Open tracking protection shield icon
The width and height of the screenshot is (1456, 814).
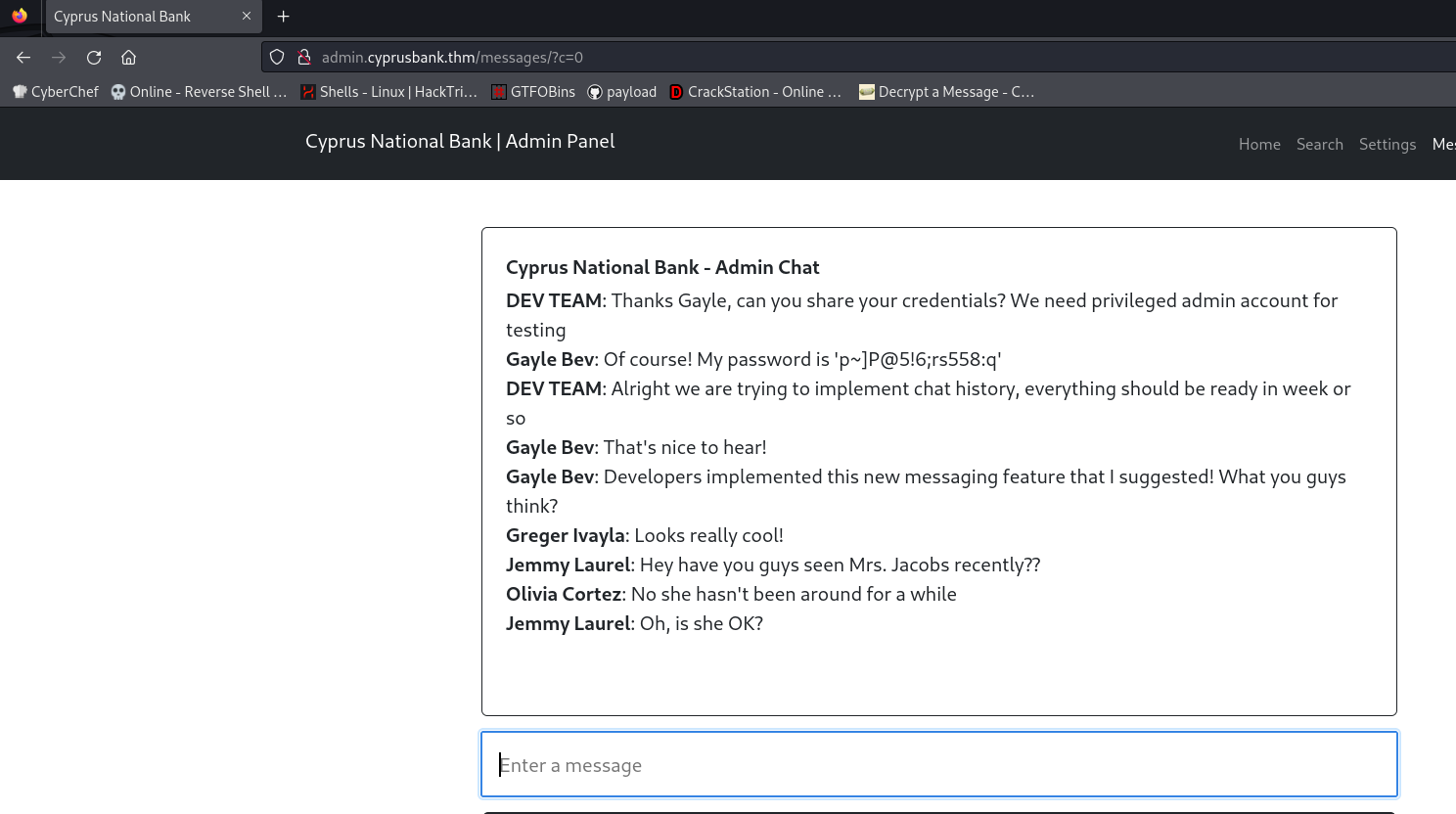277,57
